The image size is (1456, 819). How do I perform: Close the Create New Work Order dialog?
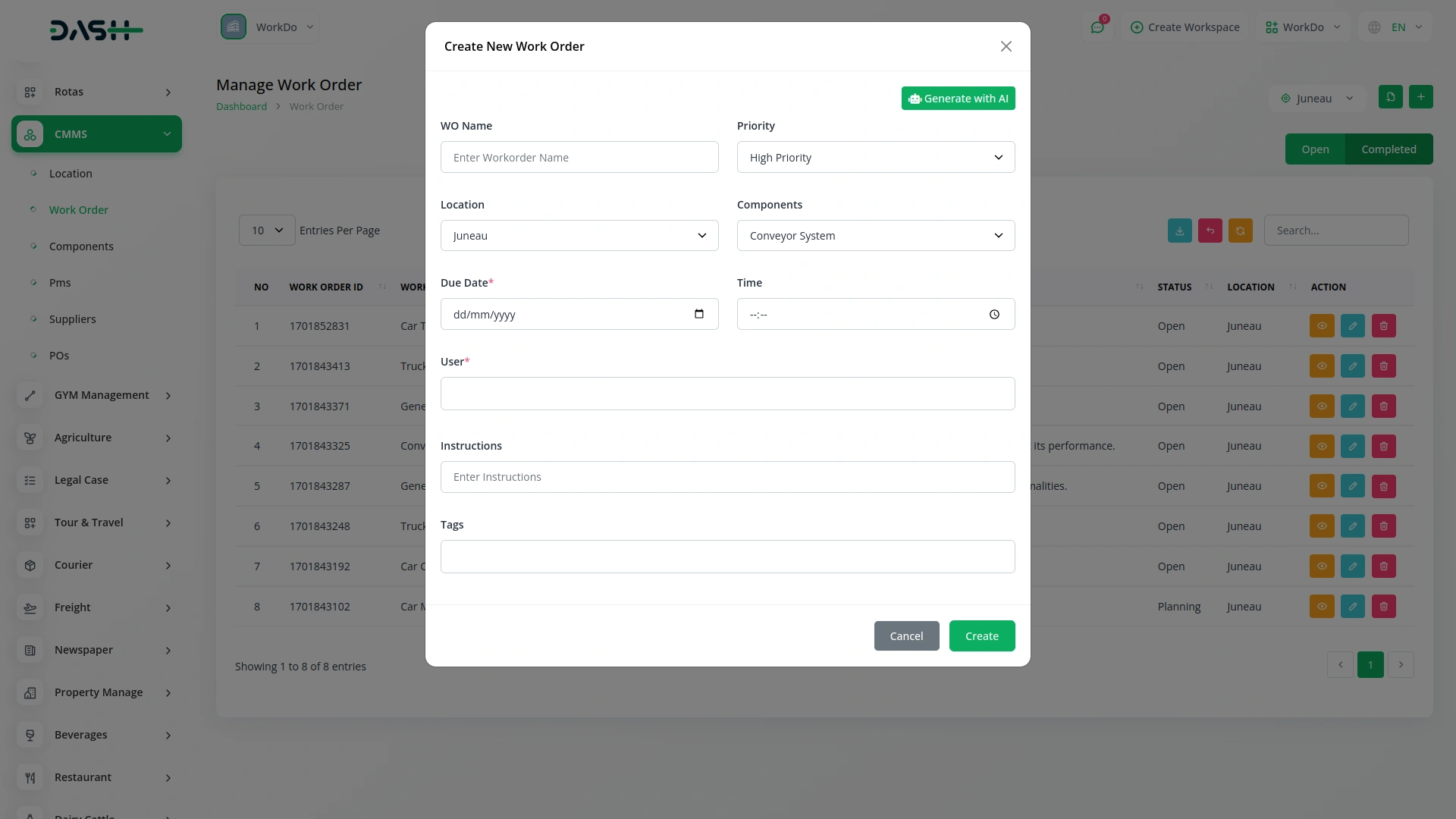[1006, 46]
